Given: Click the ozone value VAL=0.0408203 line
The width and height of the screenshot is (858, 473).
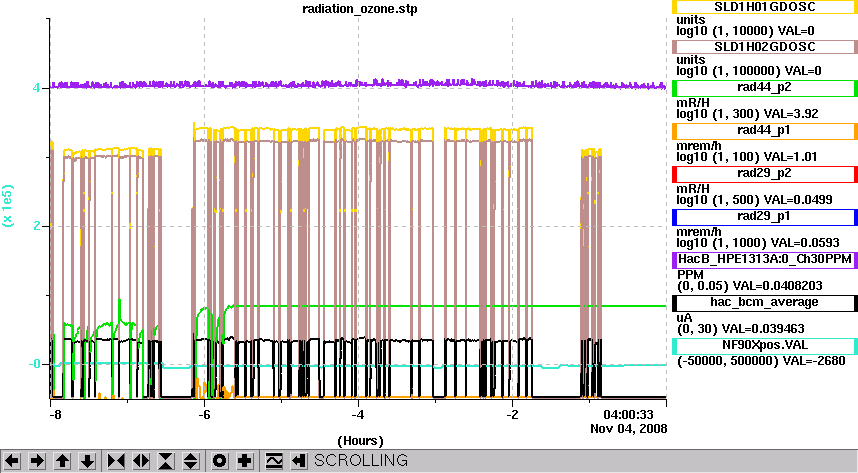Looking at the screenshot, I should pos(750,286).
